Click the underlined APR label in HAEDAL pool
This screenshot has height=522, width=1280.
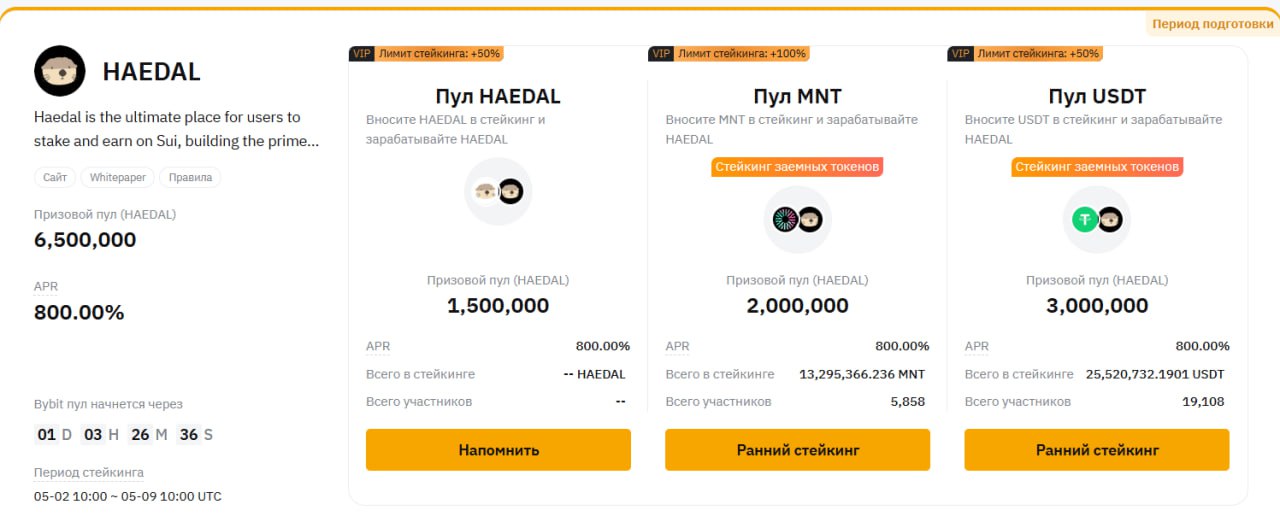click(378, 347)
